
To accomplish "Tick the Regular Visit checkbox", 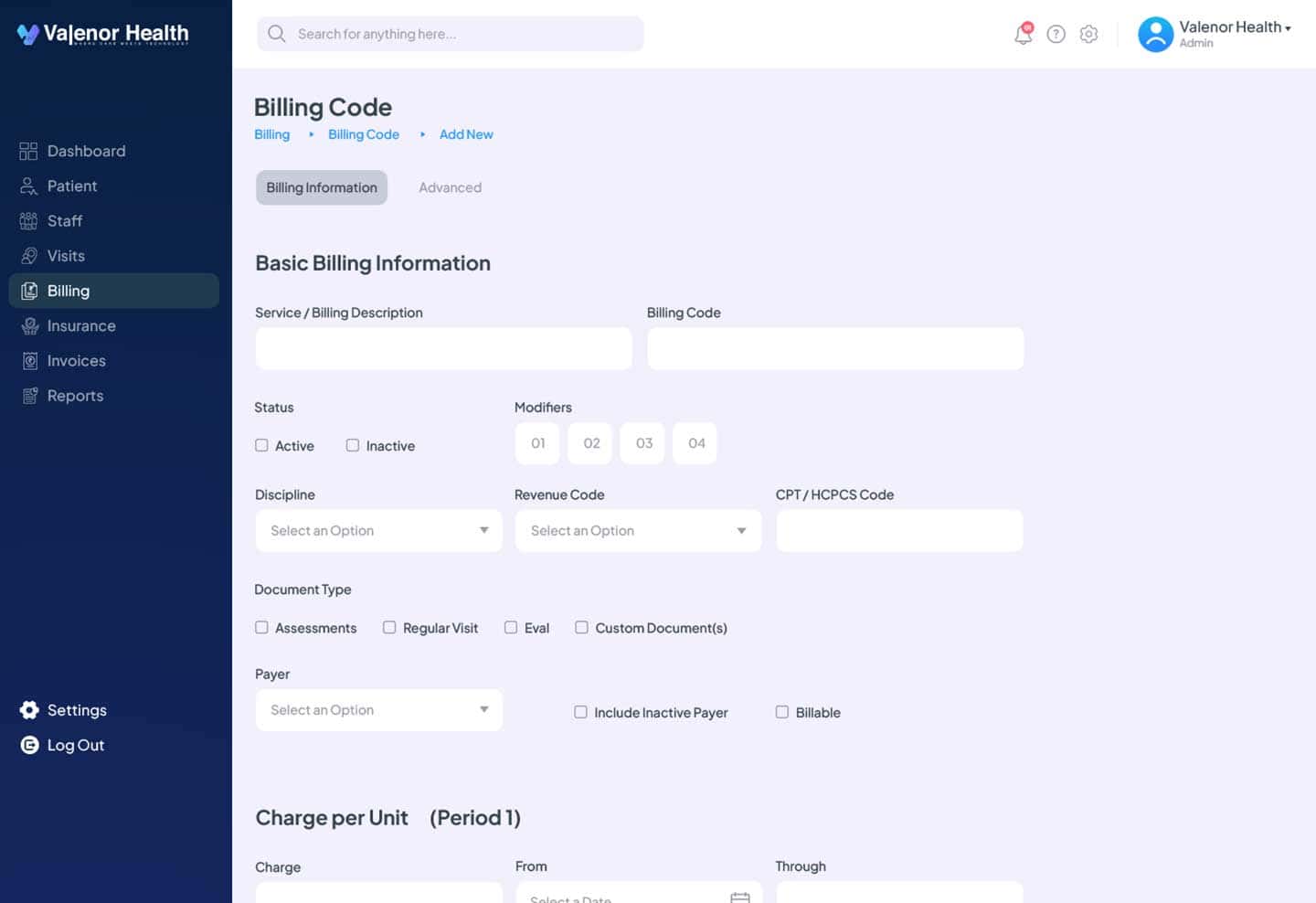I will click(389, 627).
